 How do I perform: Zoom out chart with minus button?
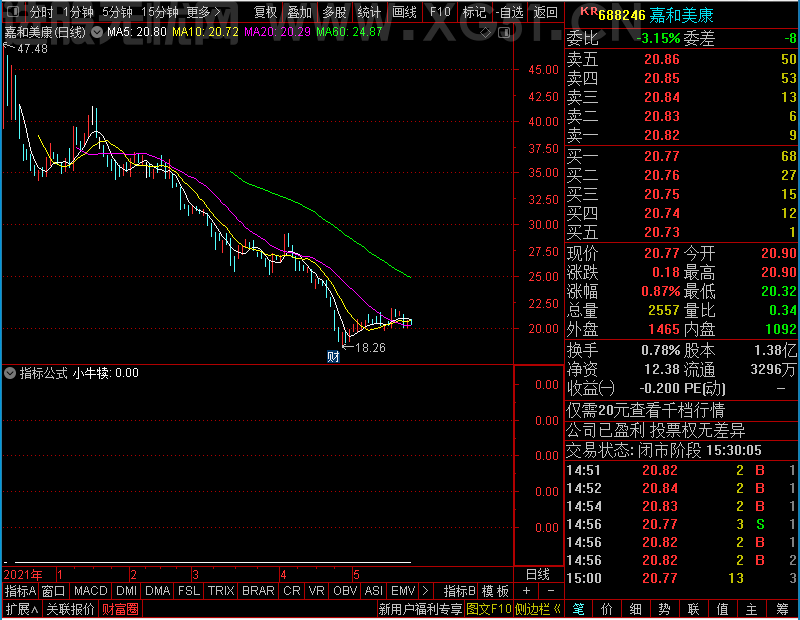click(551, 590)
